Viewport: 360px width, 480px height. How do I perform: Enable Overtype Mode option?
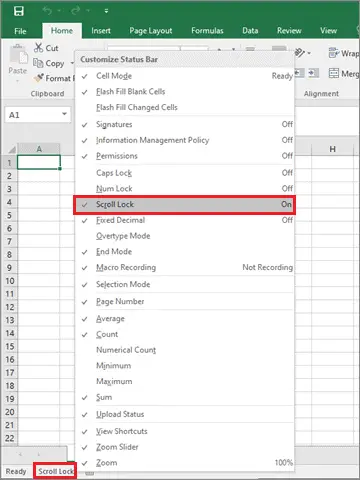pyautogui.click(x=185, y=236)
